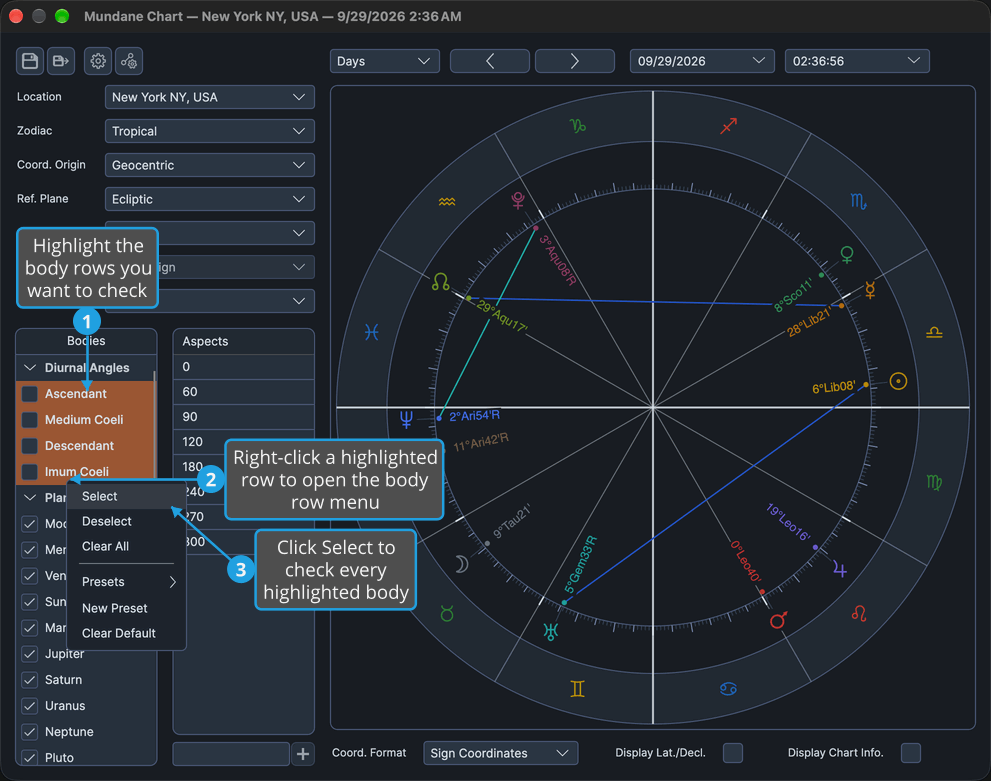Click the export chart icon
991x781 pixels.
tap(61, 61)
